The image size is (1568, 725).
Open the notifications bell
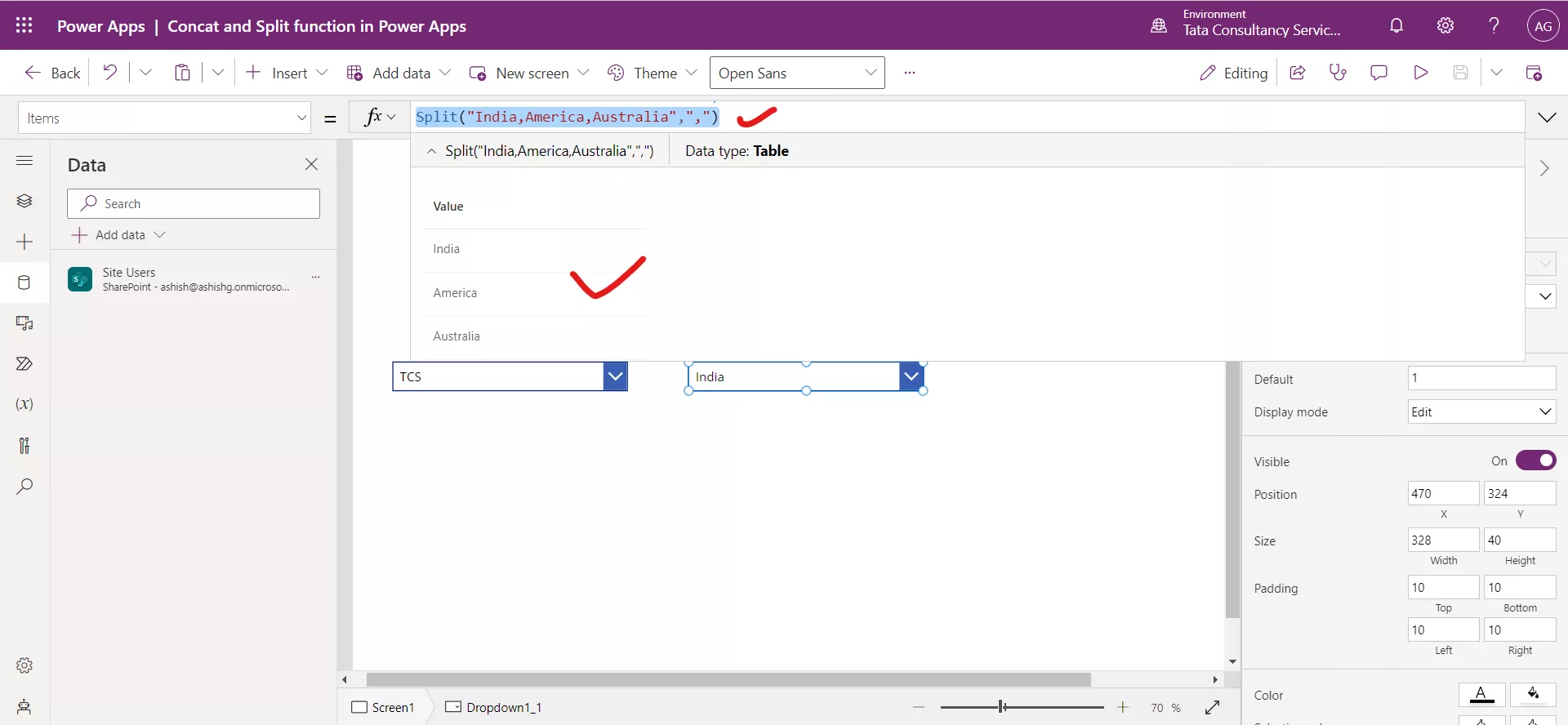pyautogui.click(x=1396, y=25)
